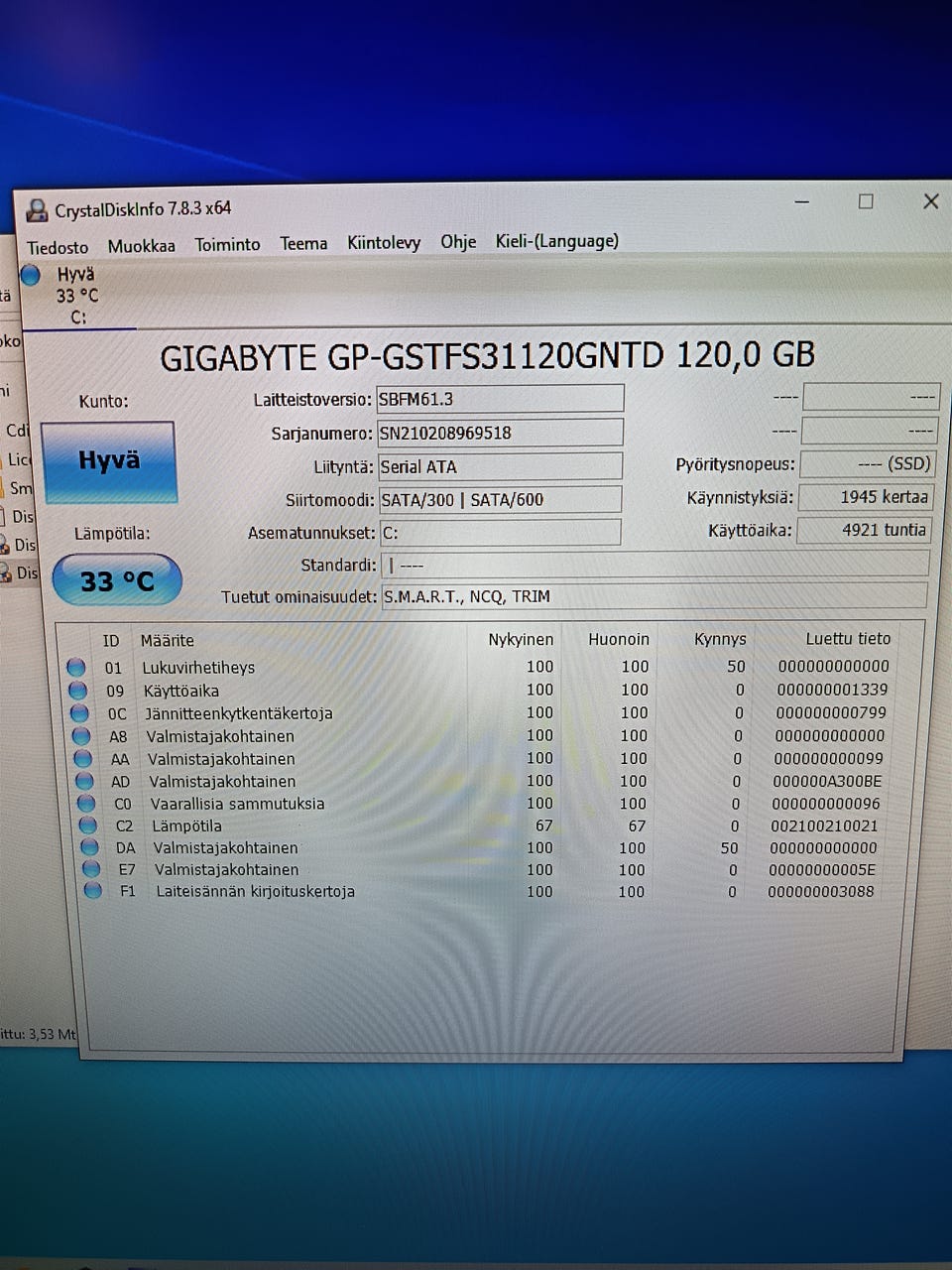Click the status orb of row AA
The width and height of the screenshot is (952, 1270).
pos(83,758)
